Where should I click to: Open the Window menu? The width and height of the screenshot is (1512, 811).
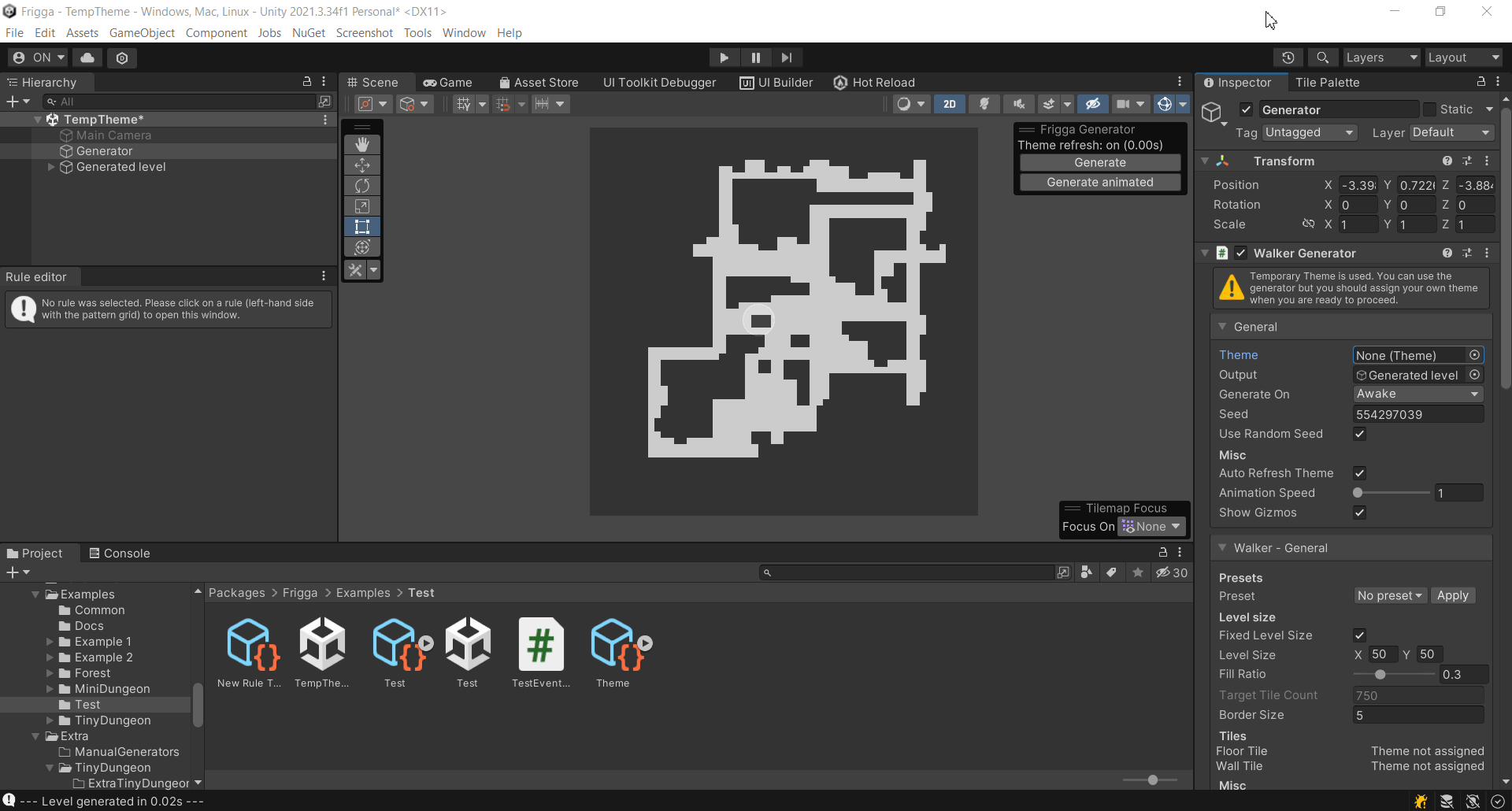(464, 33)
